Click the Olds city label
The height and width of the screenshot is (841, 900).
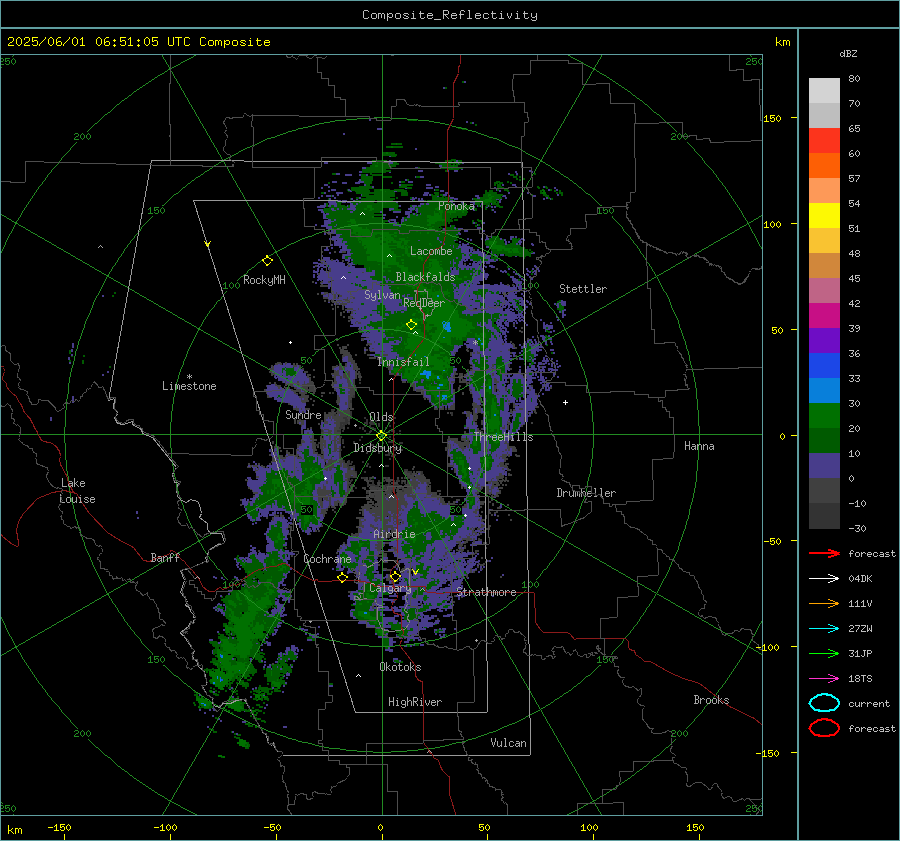(381, 417)
